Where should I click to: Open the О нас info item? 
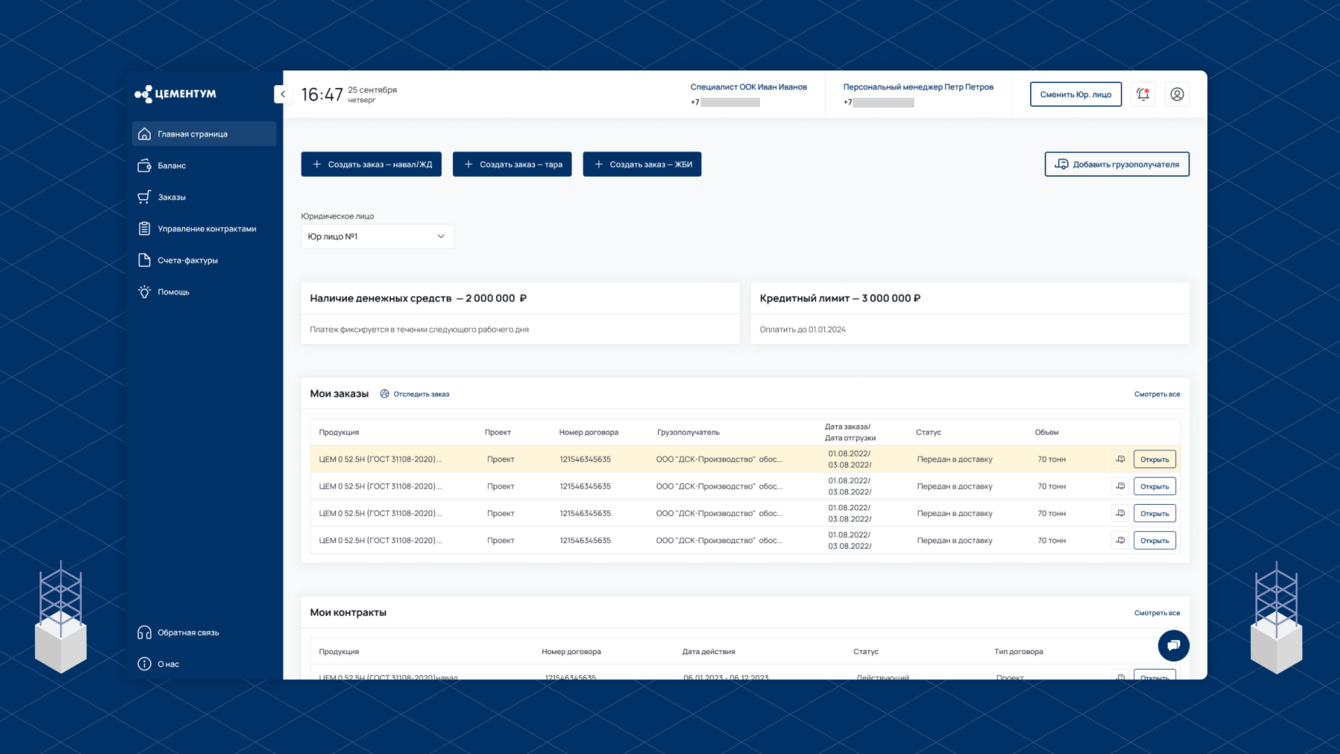tap(158, 664)
